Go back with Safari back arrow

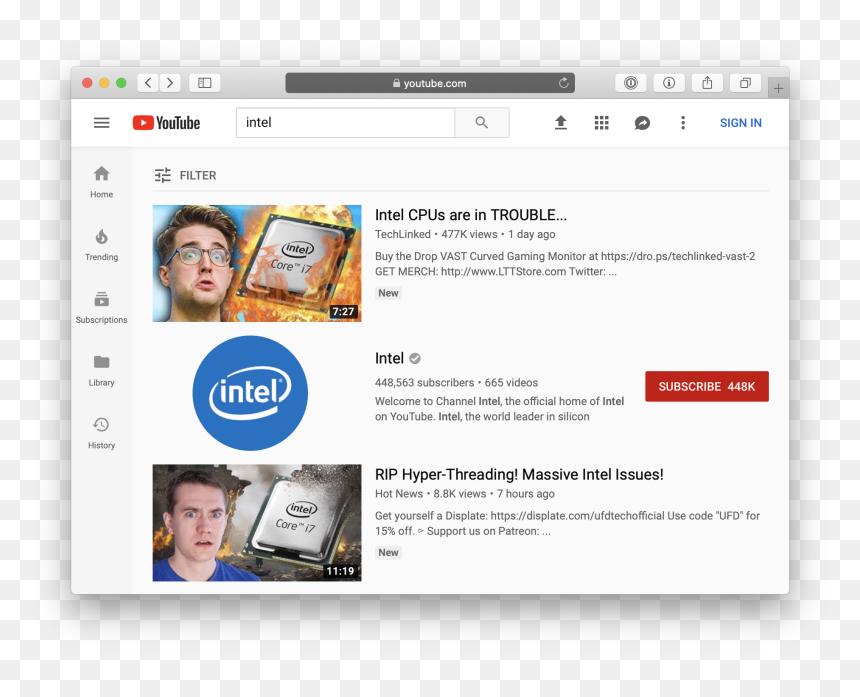(148, 83)
